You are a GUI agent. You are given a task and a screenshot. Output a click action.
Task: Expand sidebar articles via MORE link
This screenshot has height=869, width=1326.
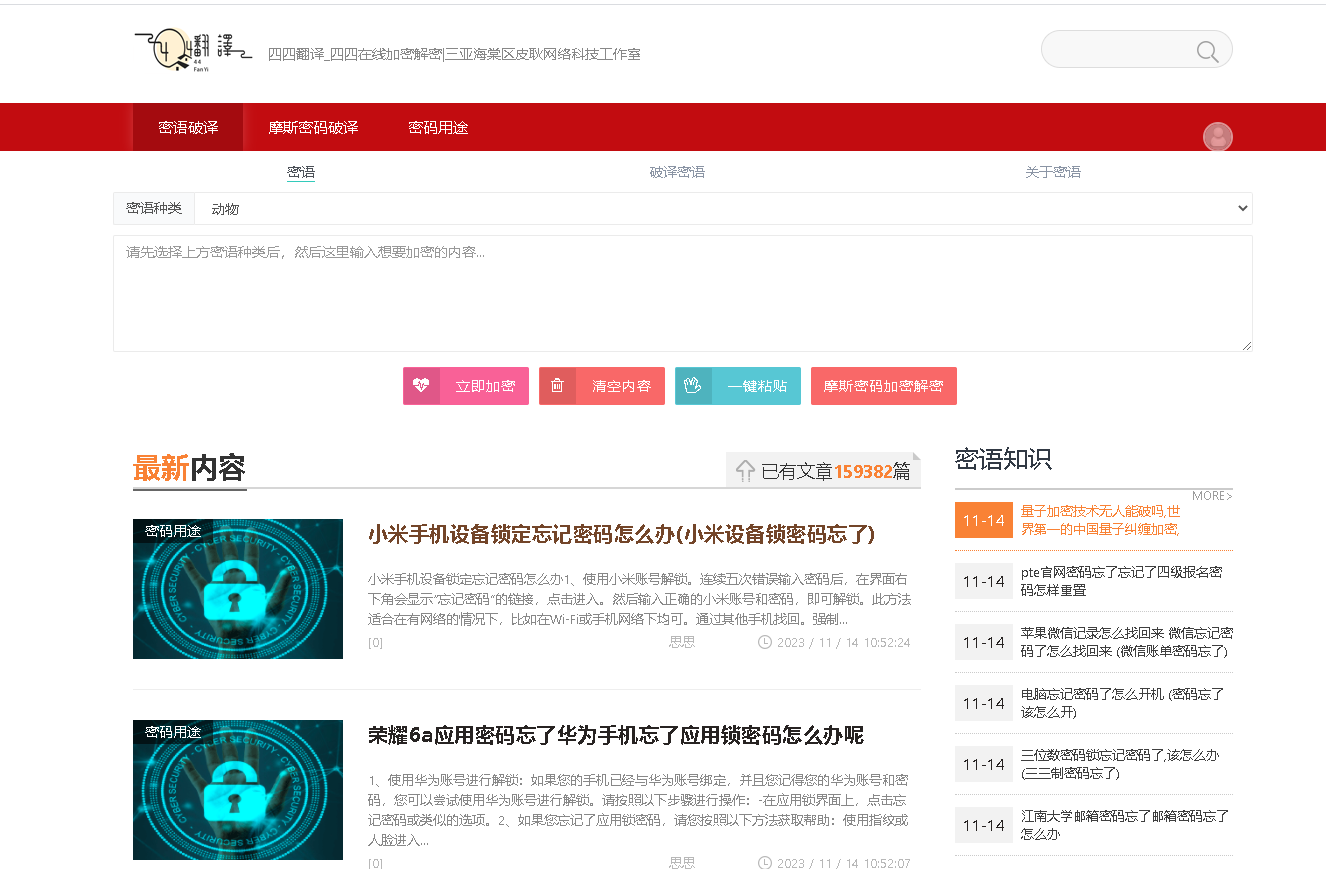click(x=1210, y=495)
